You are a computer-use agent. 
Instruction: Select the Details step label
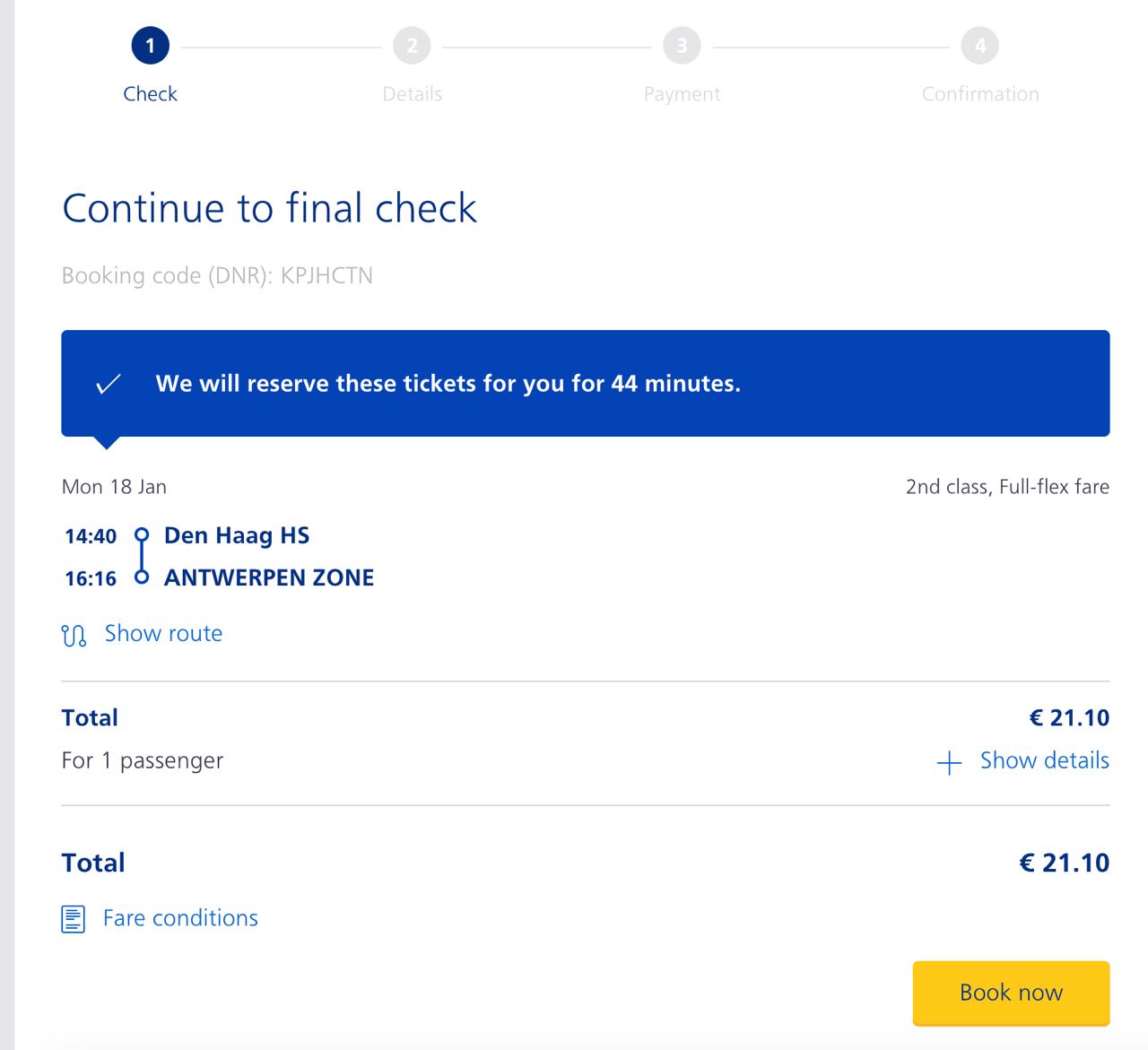tap(412, 94)
